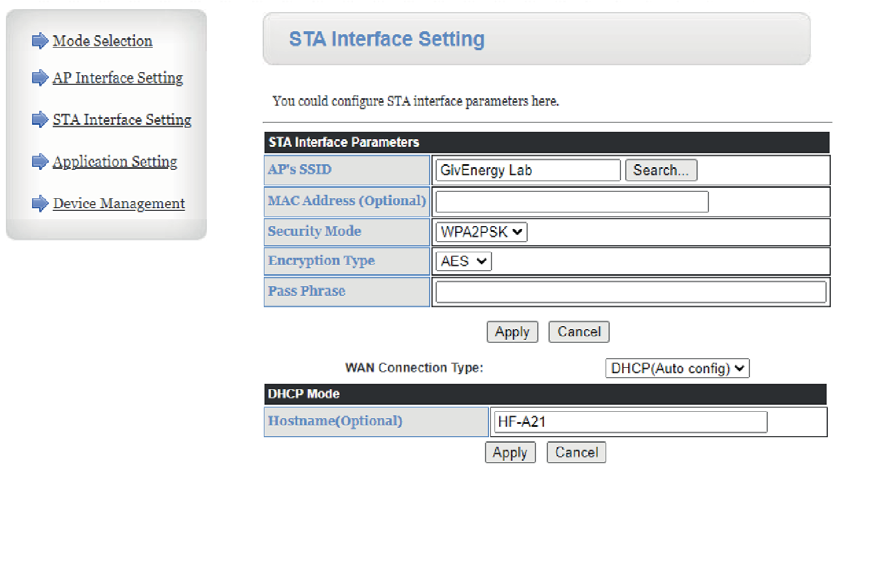
Task: Open the Device Management page
Action: [x=119, y=204]
